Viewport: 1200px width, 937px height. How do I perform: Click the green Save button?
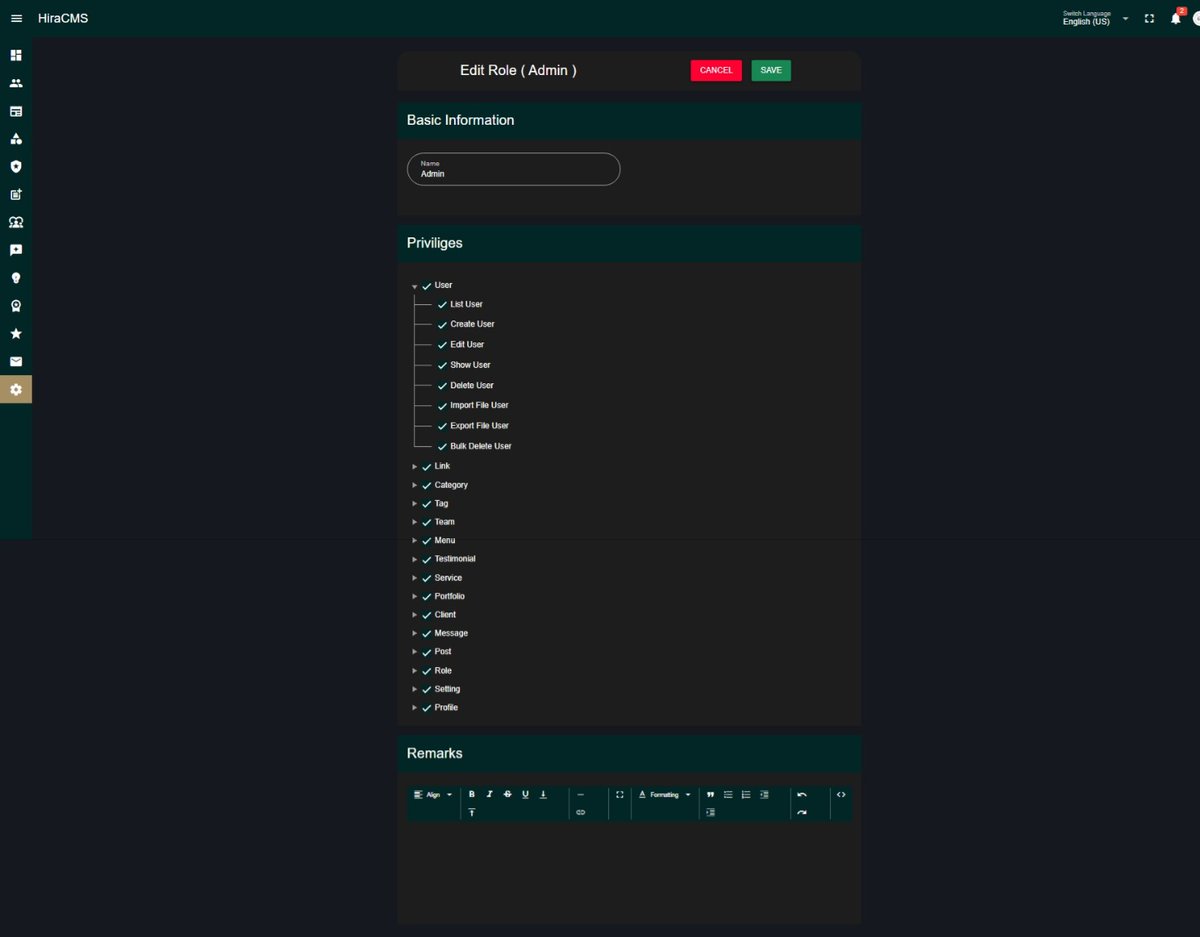[771, 70]
